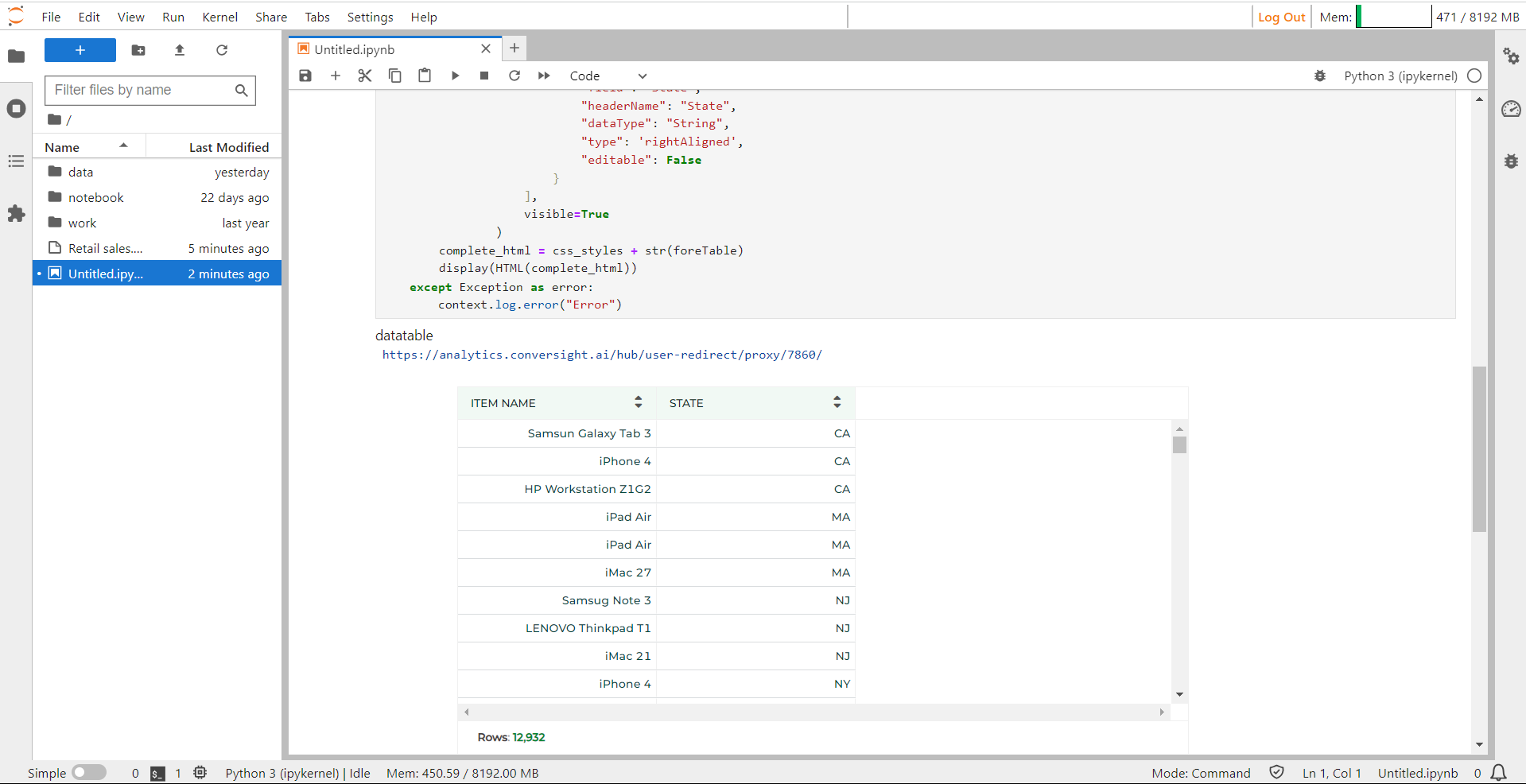Image resolution: width=1526 pixels, height=784 pixels.
Task: Open the Table of Contents panel
Action: click(16, 161)
